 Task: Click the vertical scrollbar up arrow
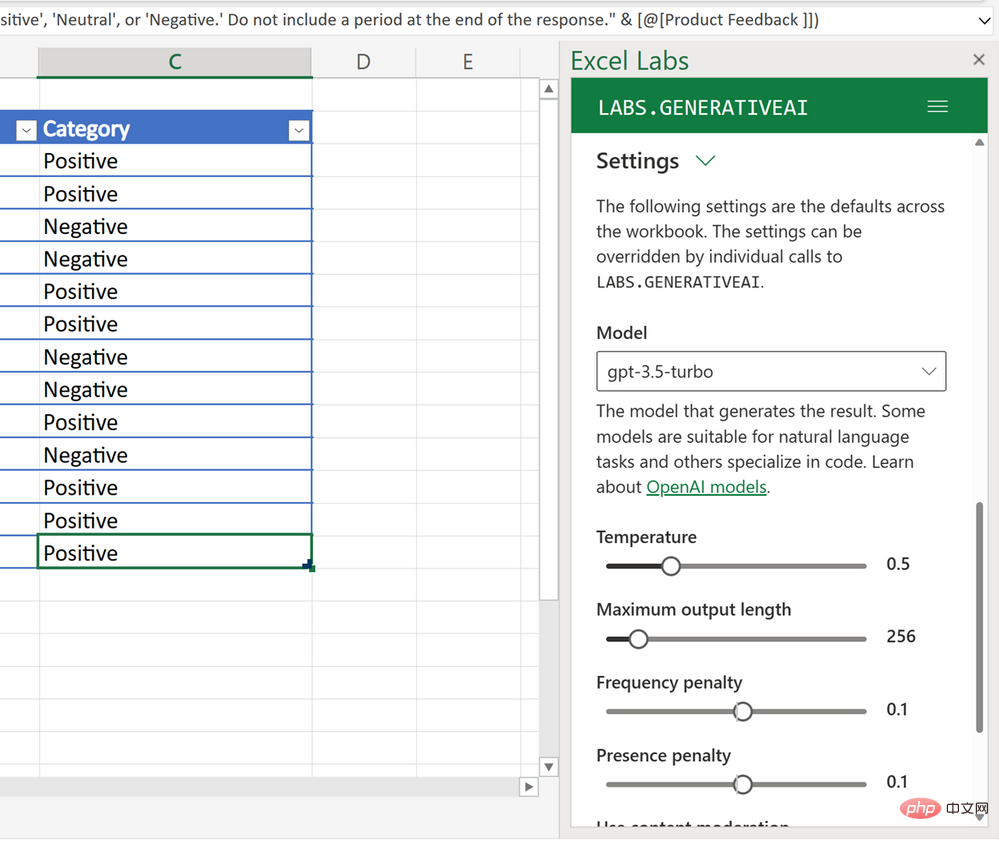[x=548, y=88]
